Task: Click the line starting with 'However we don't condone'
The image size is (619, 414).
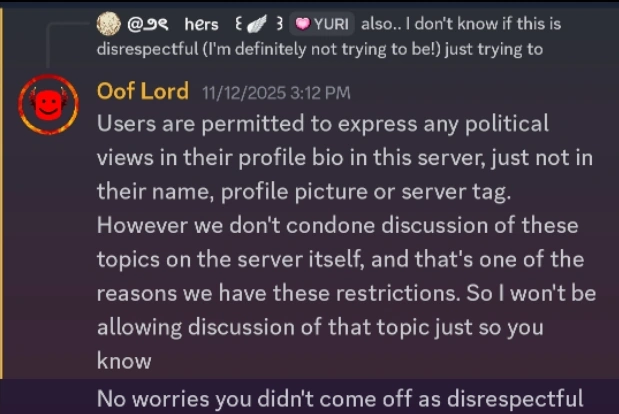Action: [x=338, y=226]
